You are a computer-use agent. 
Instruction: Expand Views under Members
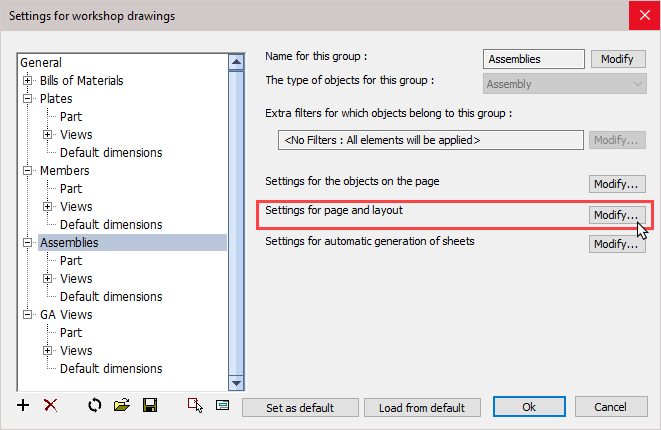click(47, 207)
